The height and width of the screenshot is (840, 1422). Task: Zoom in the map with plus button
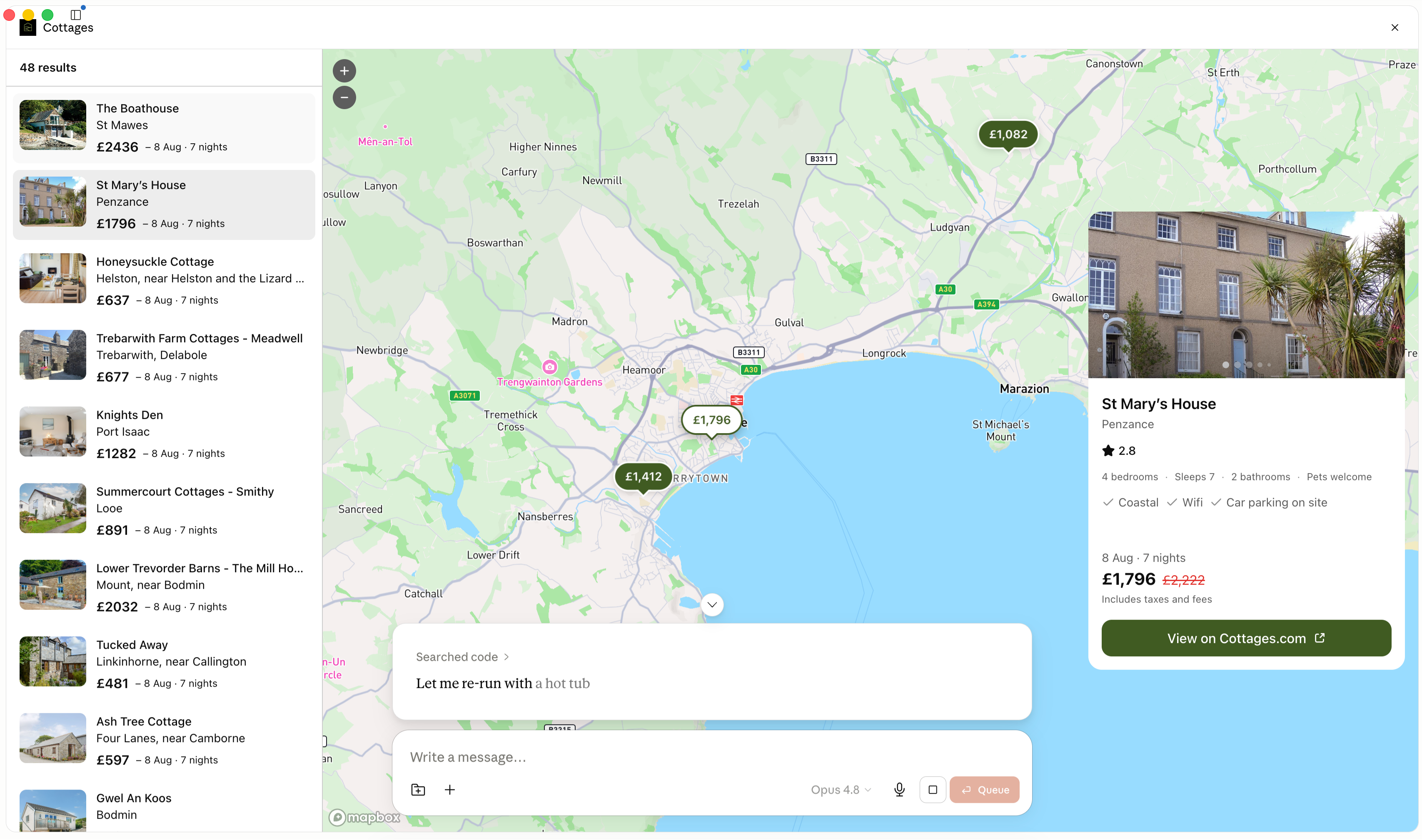344,71
